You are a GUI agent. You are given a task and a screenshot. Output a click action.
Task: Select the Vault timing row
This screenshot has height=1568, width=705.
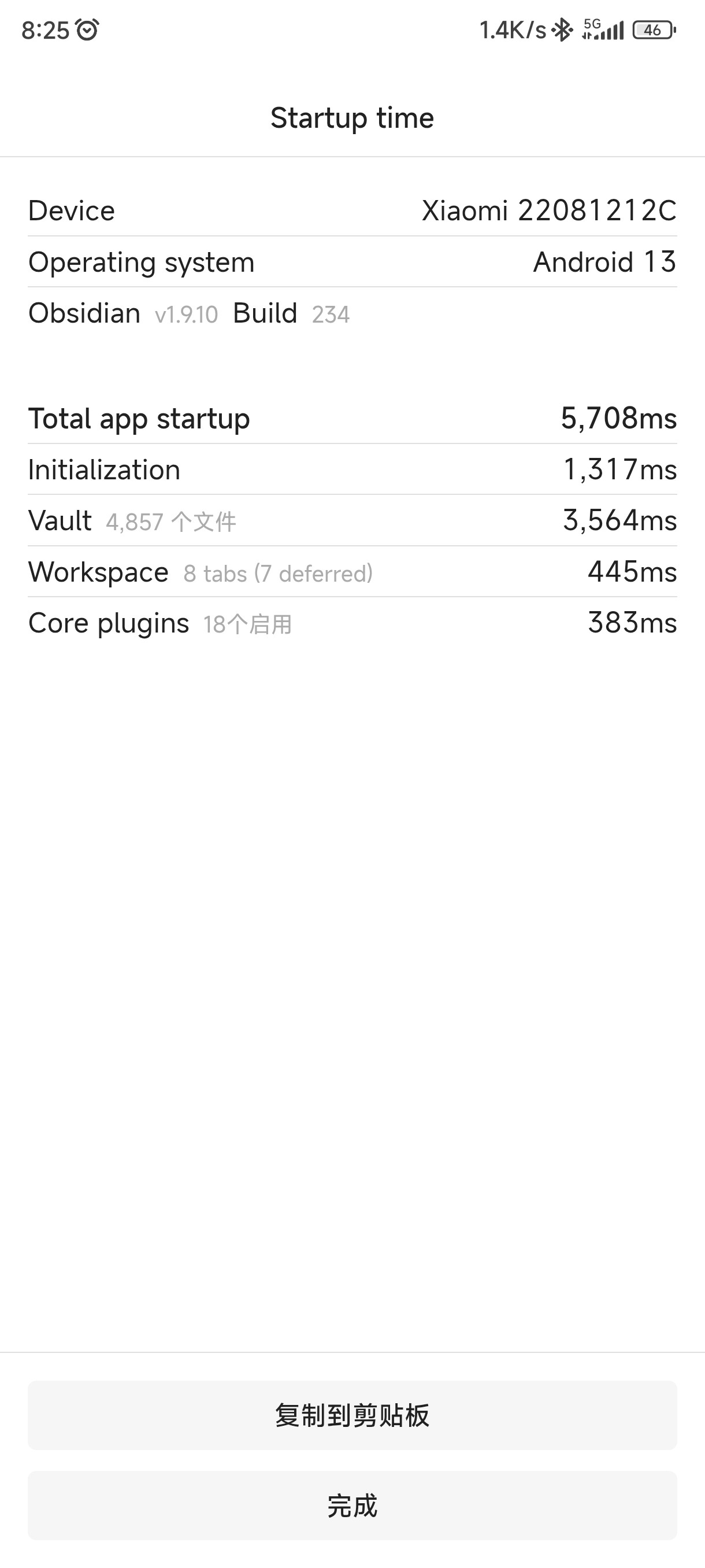352,521
